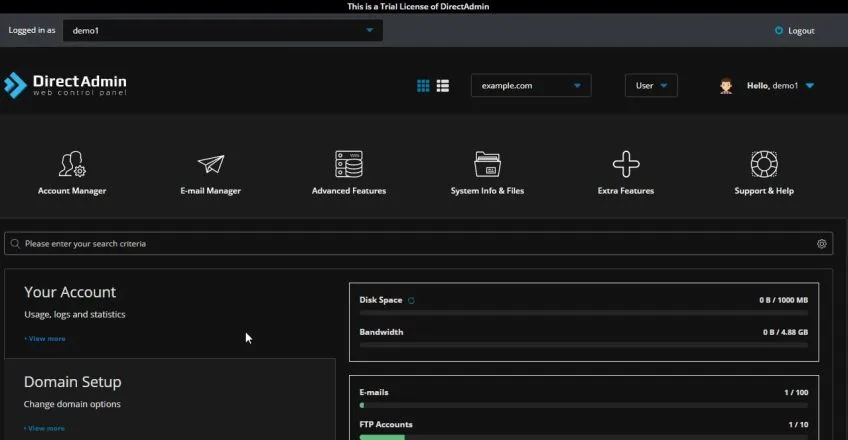Viewport: 848px width, 440px height.
Task: Click the demo1 user avatar
Action: click(x=726, y=85)
